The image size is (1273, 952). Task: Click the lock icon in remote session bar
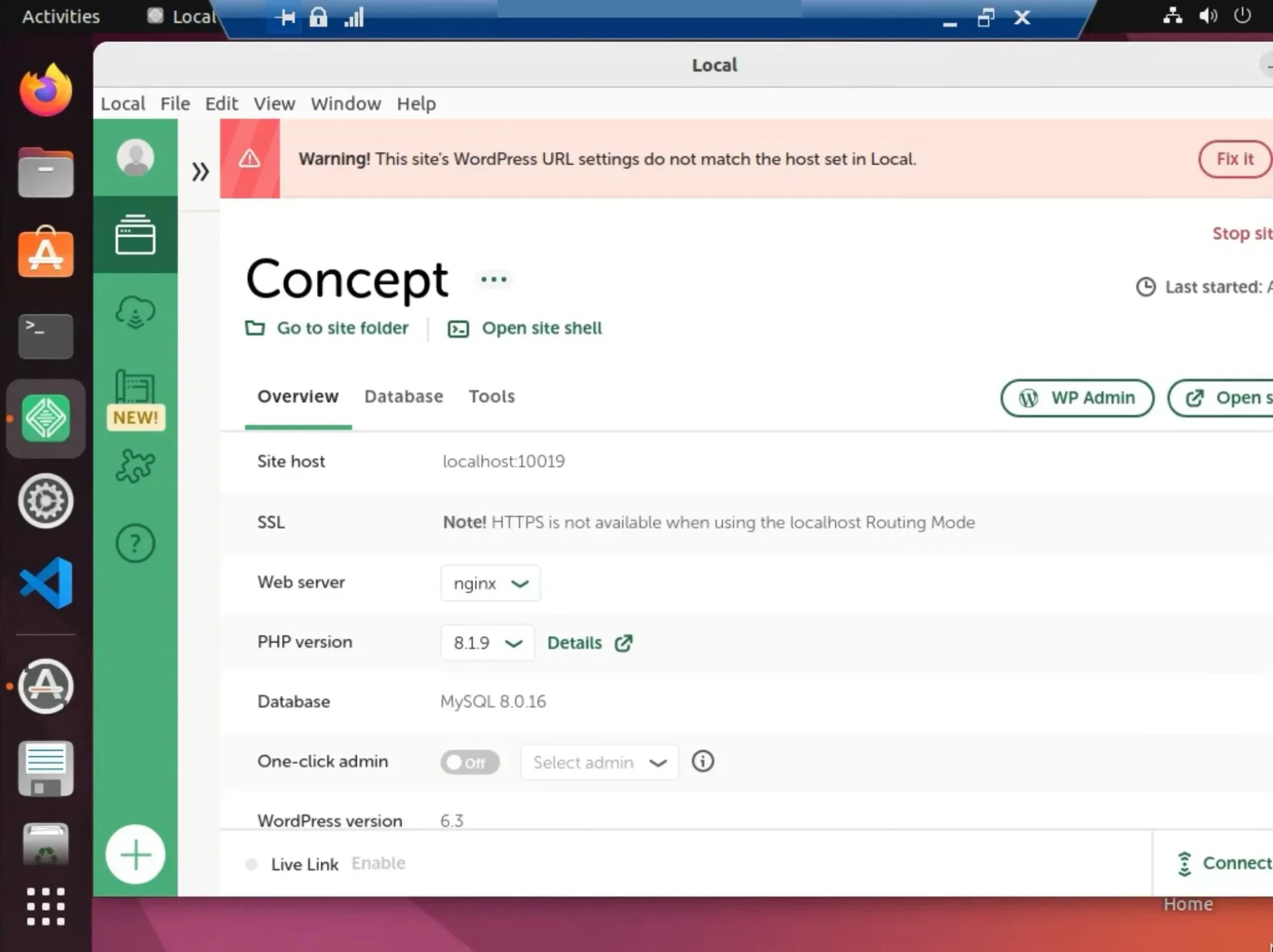click(318, 17)
